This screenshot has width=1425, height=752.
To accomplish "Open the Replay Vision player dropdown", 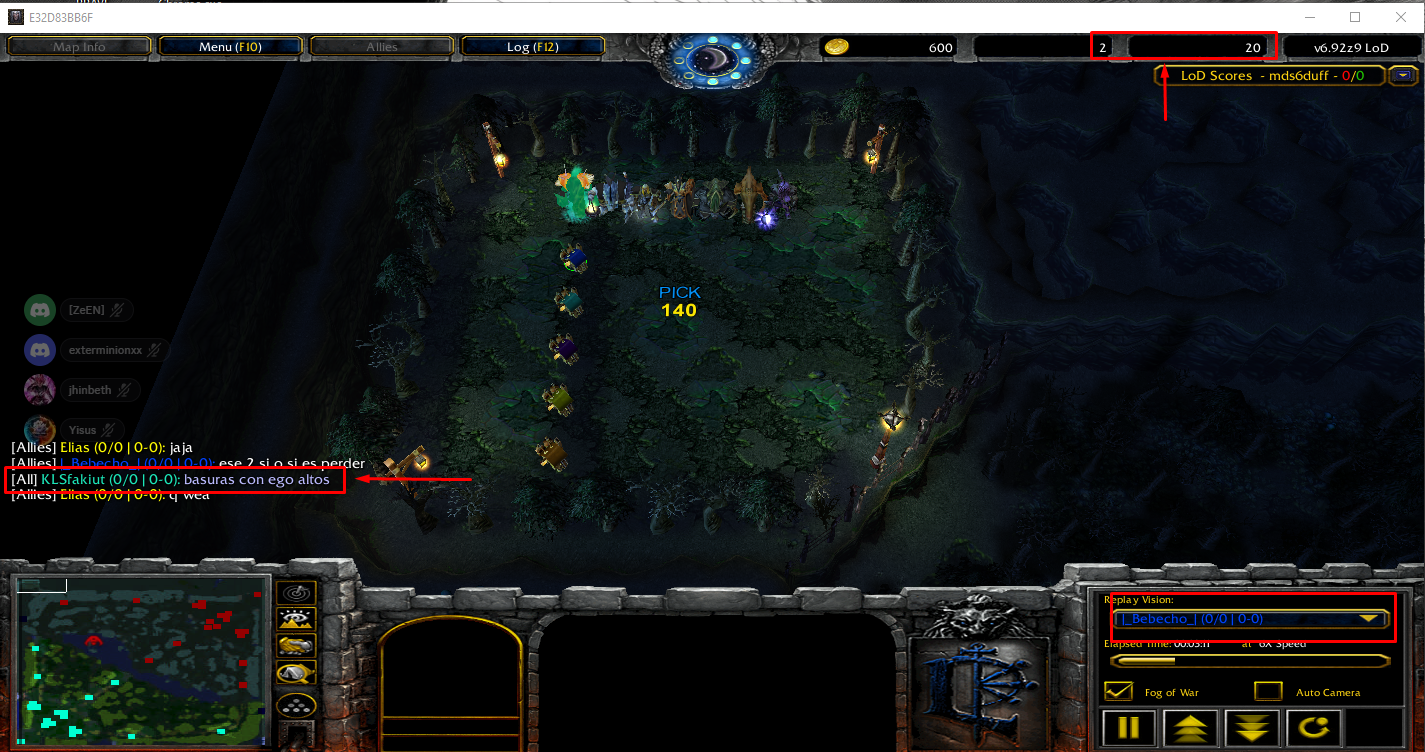I will click(1249, 619).
